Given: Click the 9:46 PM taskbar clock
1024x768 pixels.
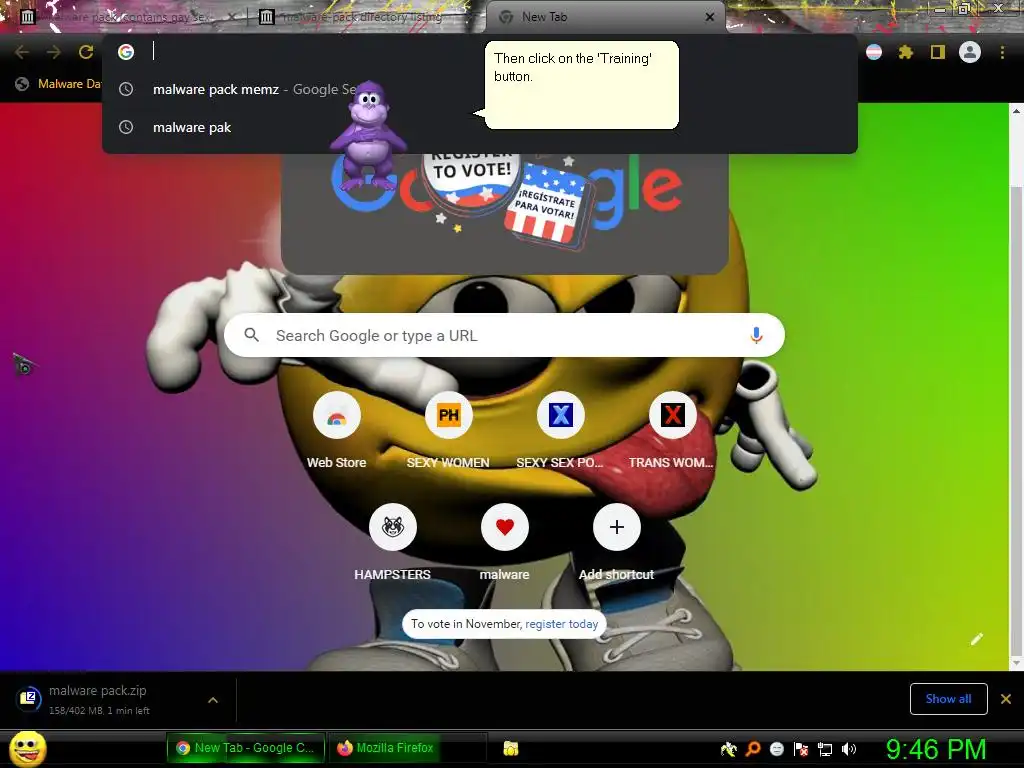Looking at the screenshot, I should [x=936, y=749].
